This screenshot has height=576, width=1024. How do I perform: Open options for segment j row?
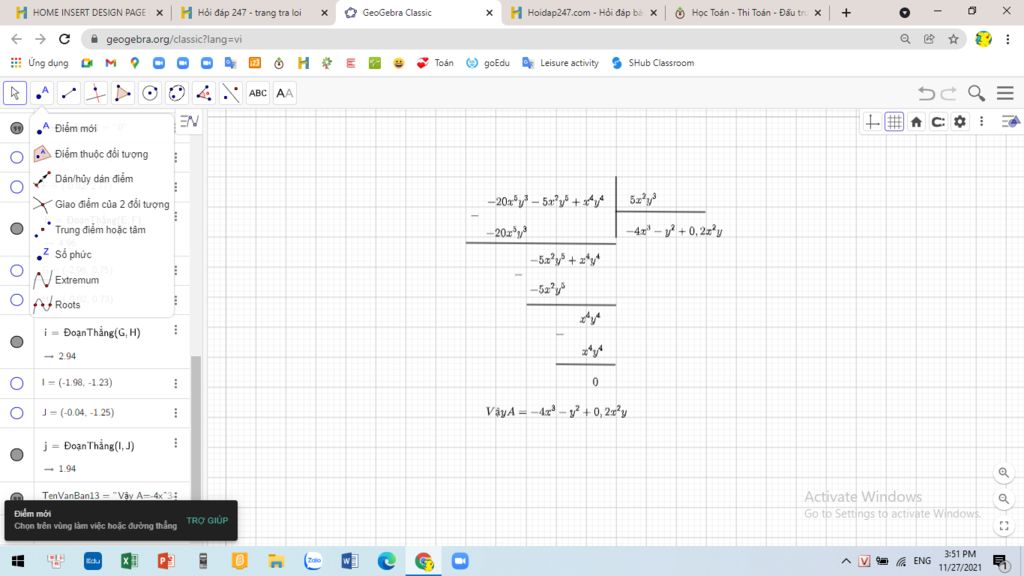(x=176, y=443)
